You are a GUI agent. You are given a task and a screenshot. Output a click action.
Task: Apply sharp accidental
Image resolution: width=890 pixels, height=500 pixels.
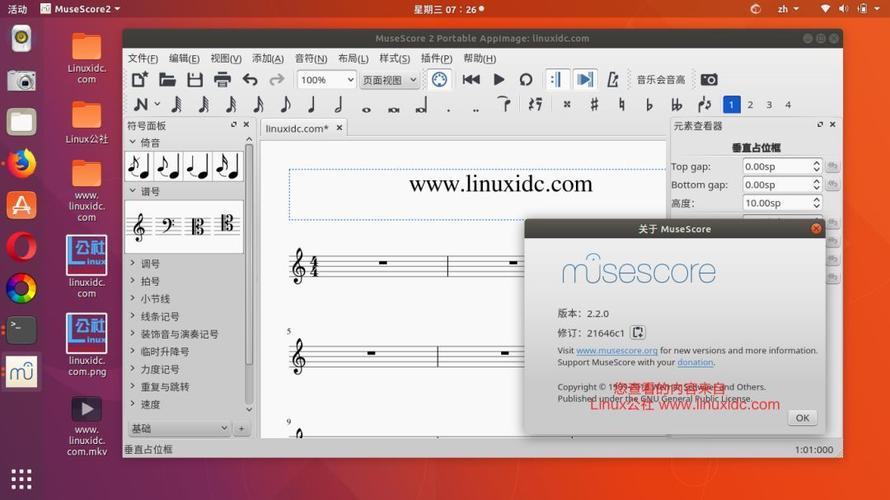pos(594,104)
